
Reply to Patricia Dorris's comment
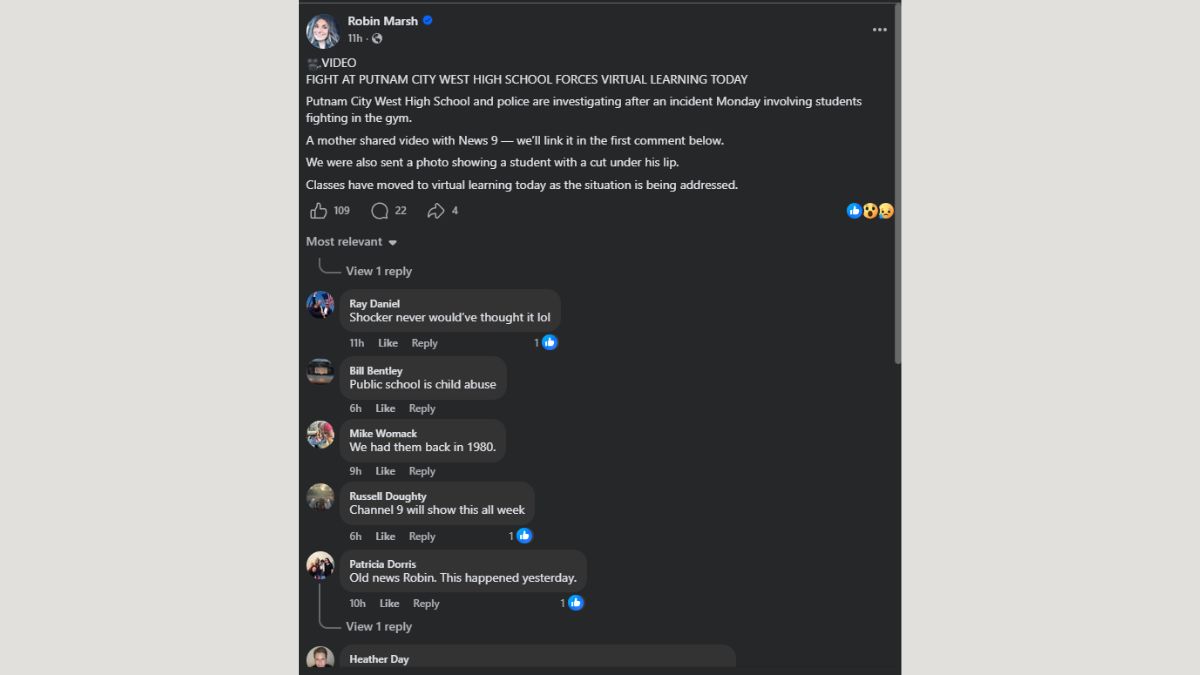426,604
